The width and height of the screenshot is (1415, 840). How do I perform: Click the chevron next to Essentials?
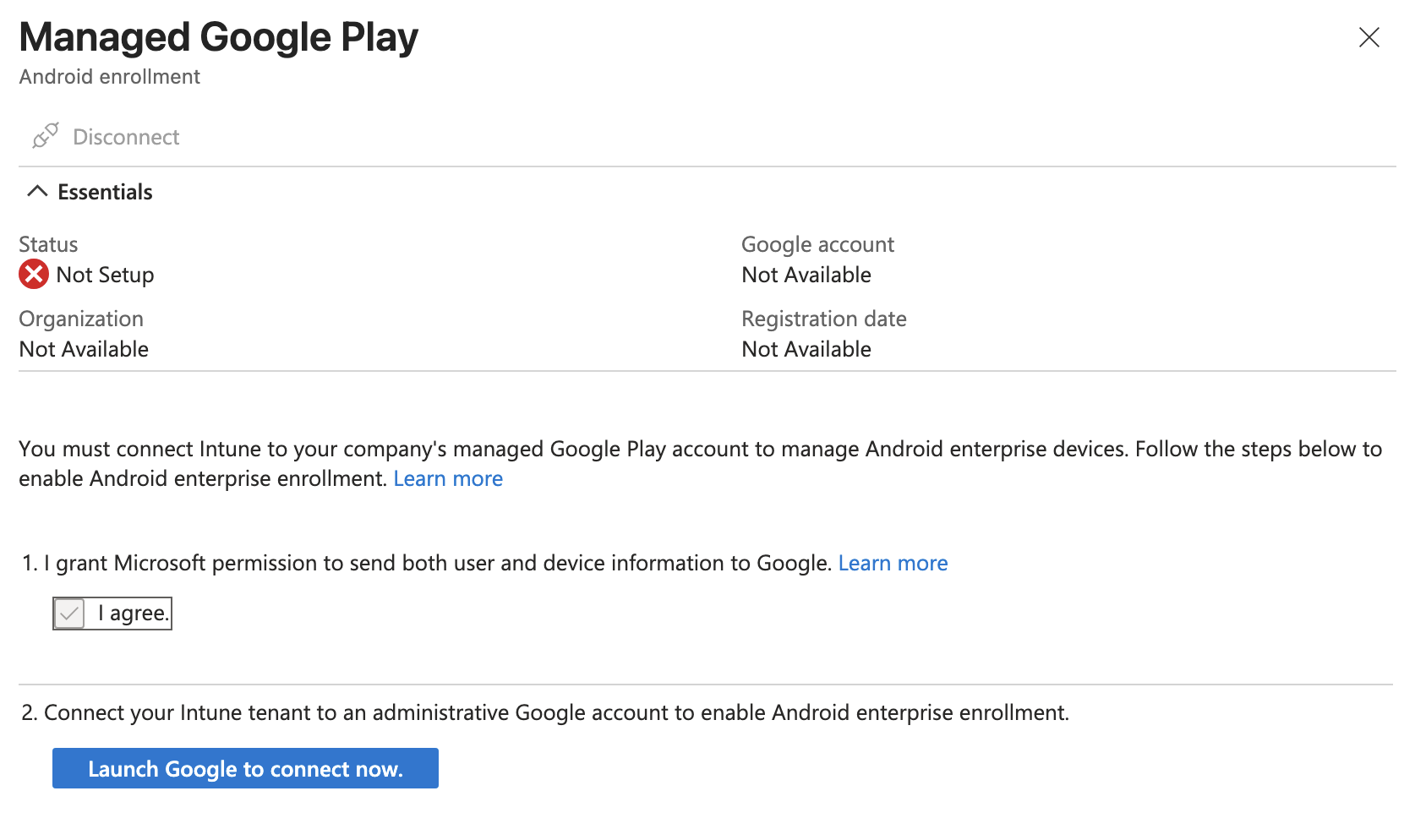coord(37,191)
